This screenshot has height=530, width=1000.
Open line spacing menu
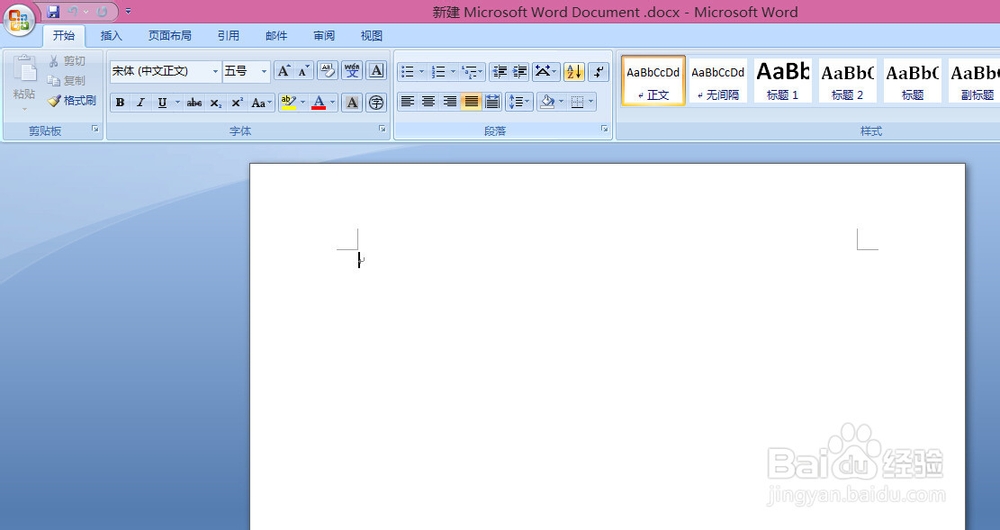[519, 101]
